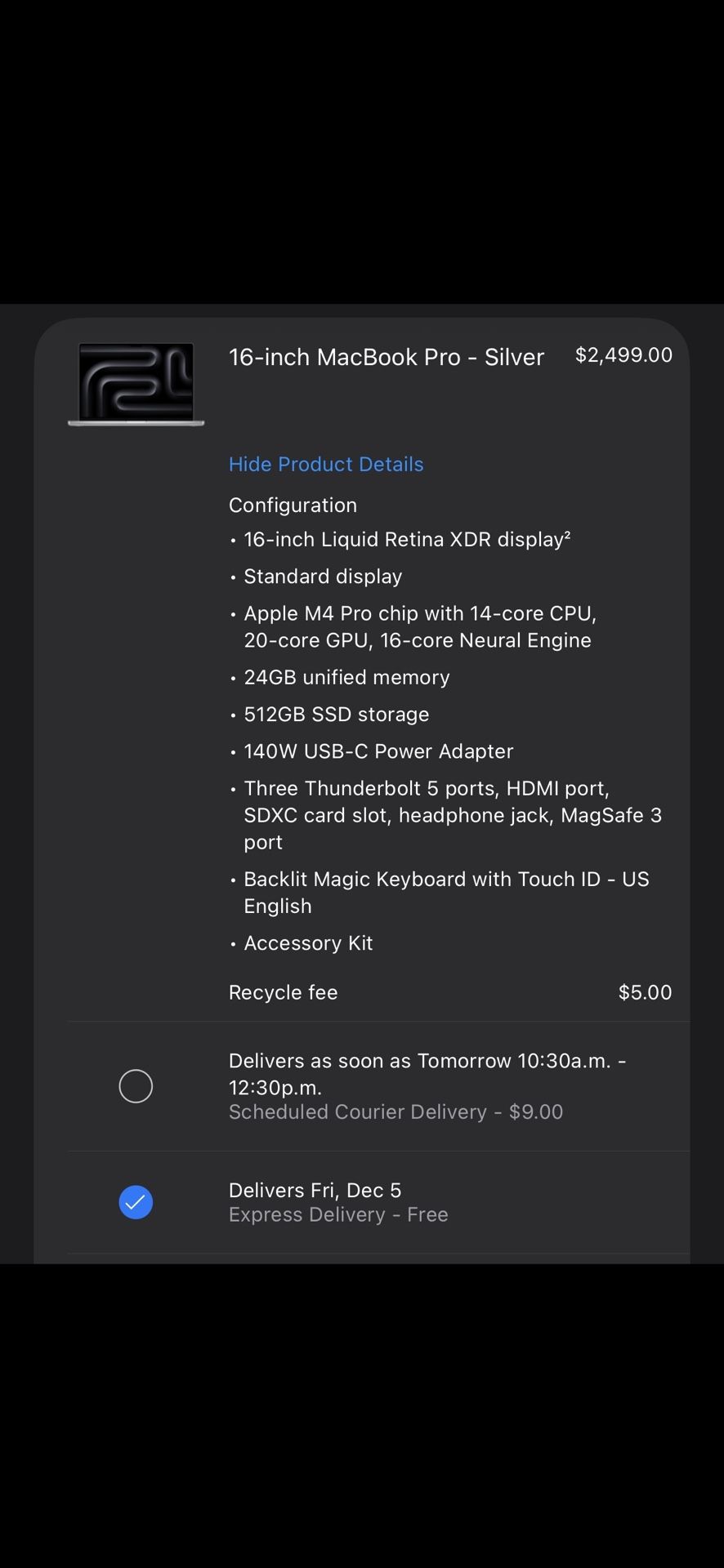Click the "Recycle fee" label

point(283,992)
